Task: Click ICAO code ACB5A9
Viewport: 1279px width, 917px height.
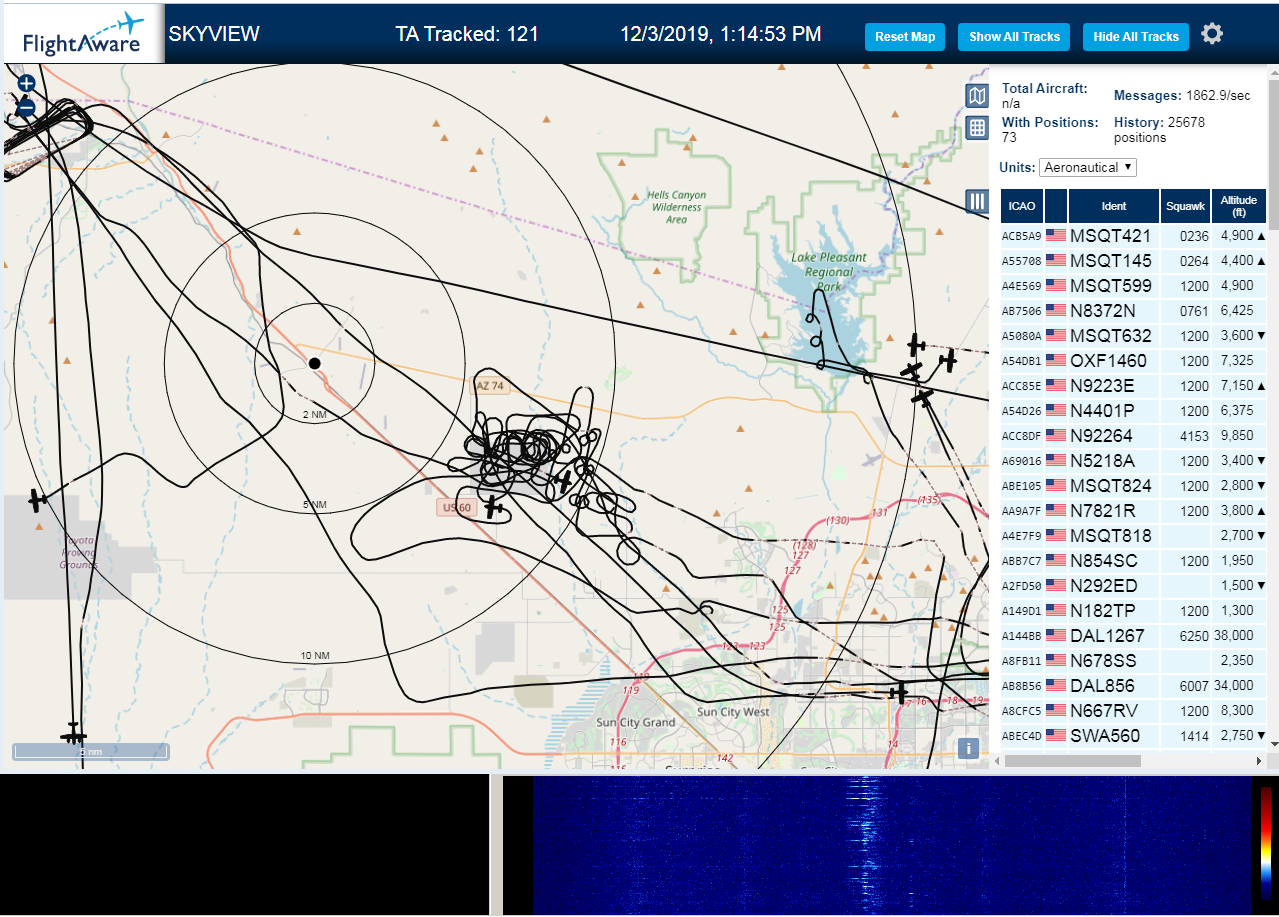Action: (1021, 237)
